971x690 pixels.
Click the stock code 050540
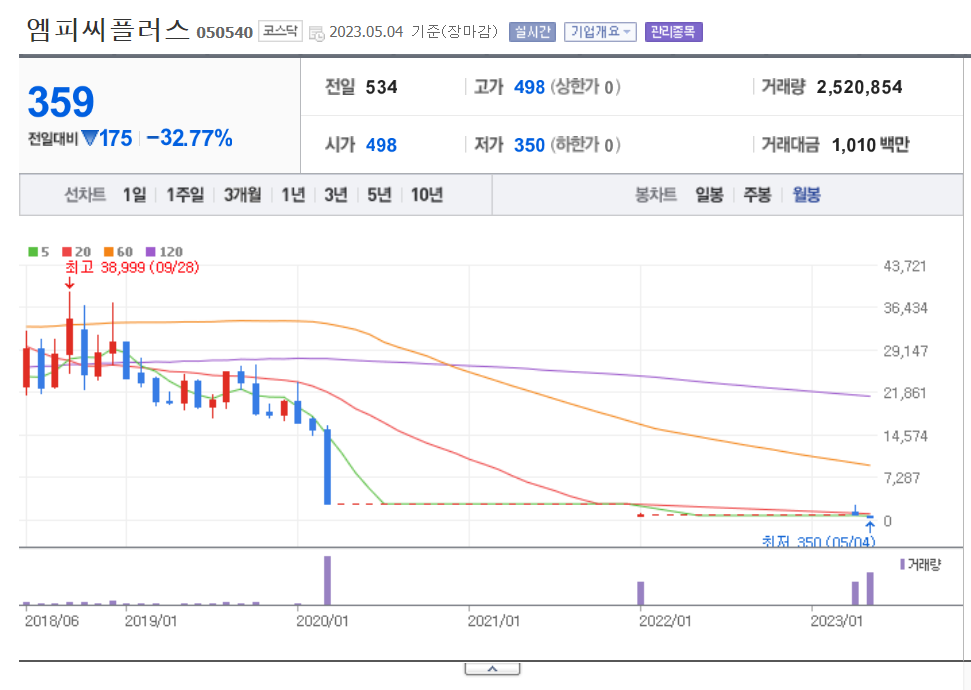pyautogui.click(x=224, y=32)
